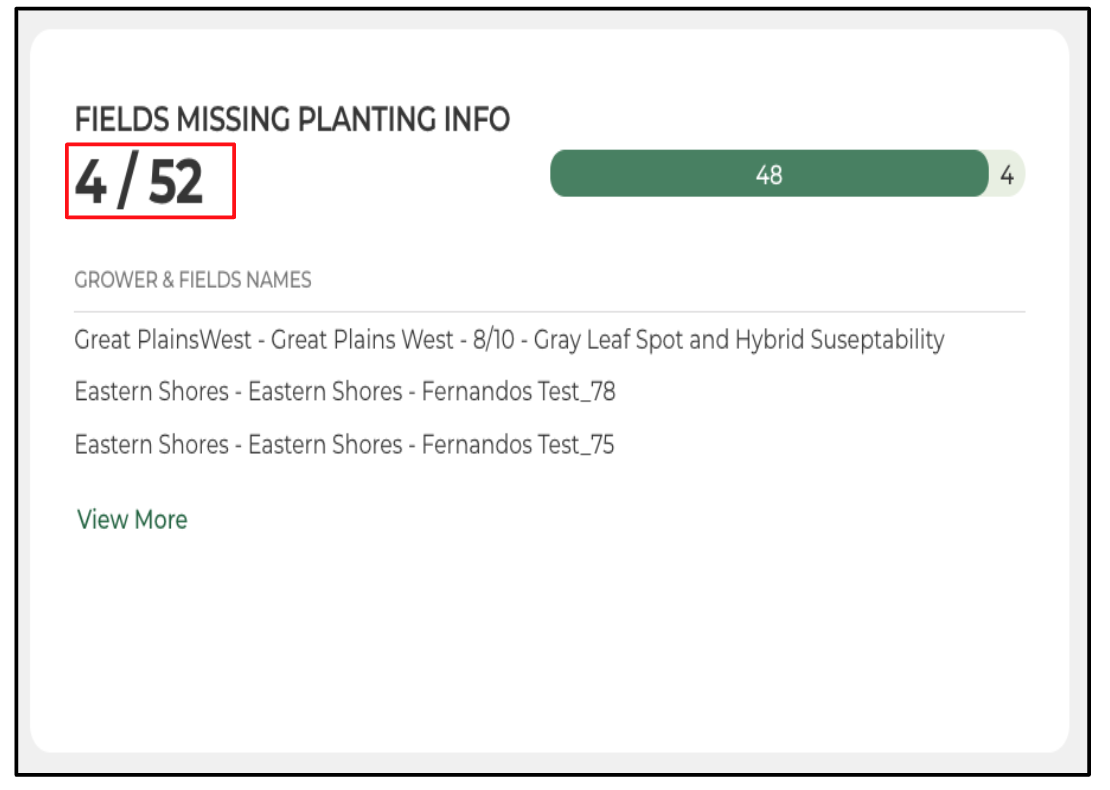This screenshot has width=1110, height=790.
Task: Select the Gray Leaf Spot field row
Action: click(x=509, y=340)
